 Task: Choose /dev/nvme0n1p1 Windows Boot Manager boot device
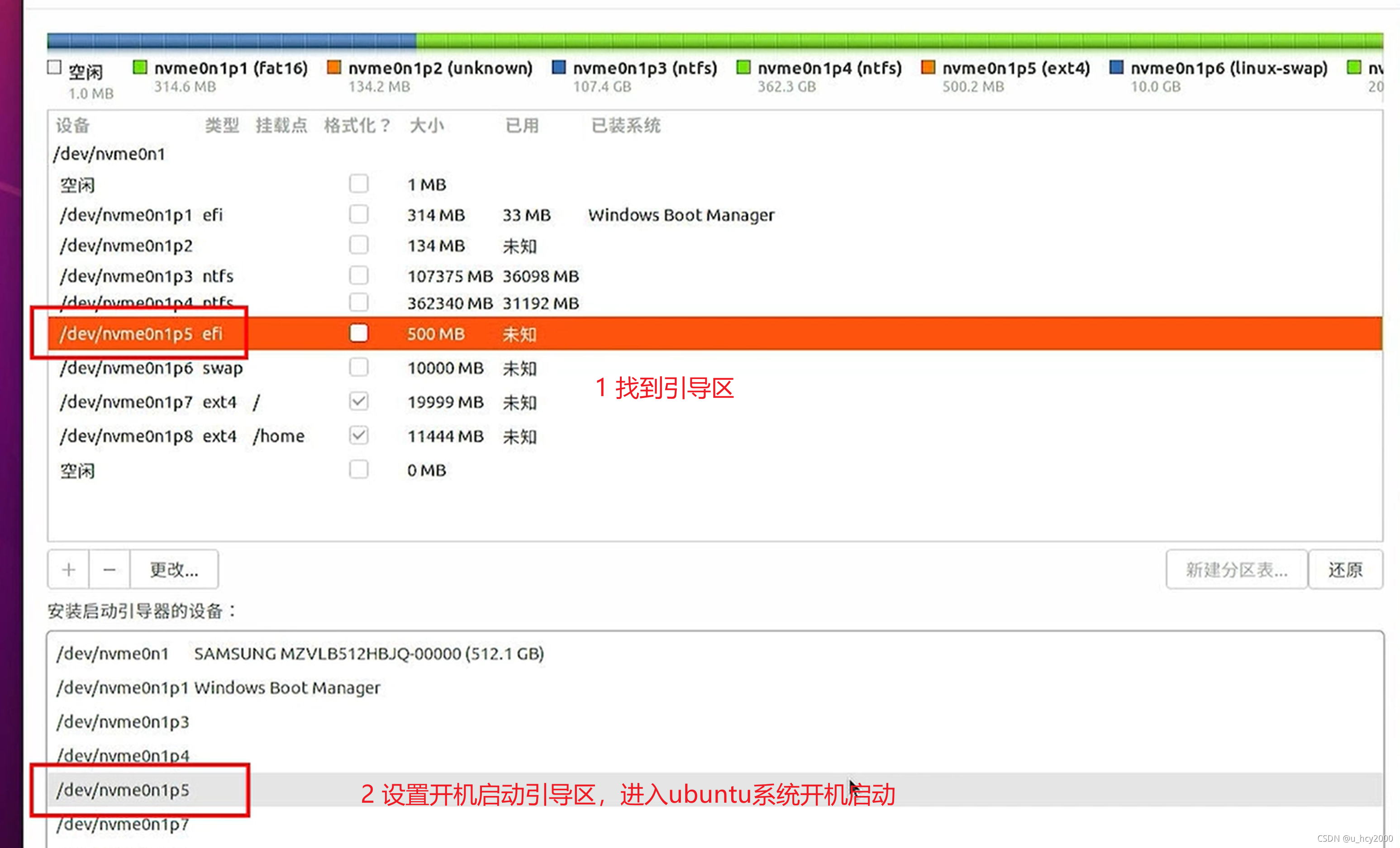(219, 687)
